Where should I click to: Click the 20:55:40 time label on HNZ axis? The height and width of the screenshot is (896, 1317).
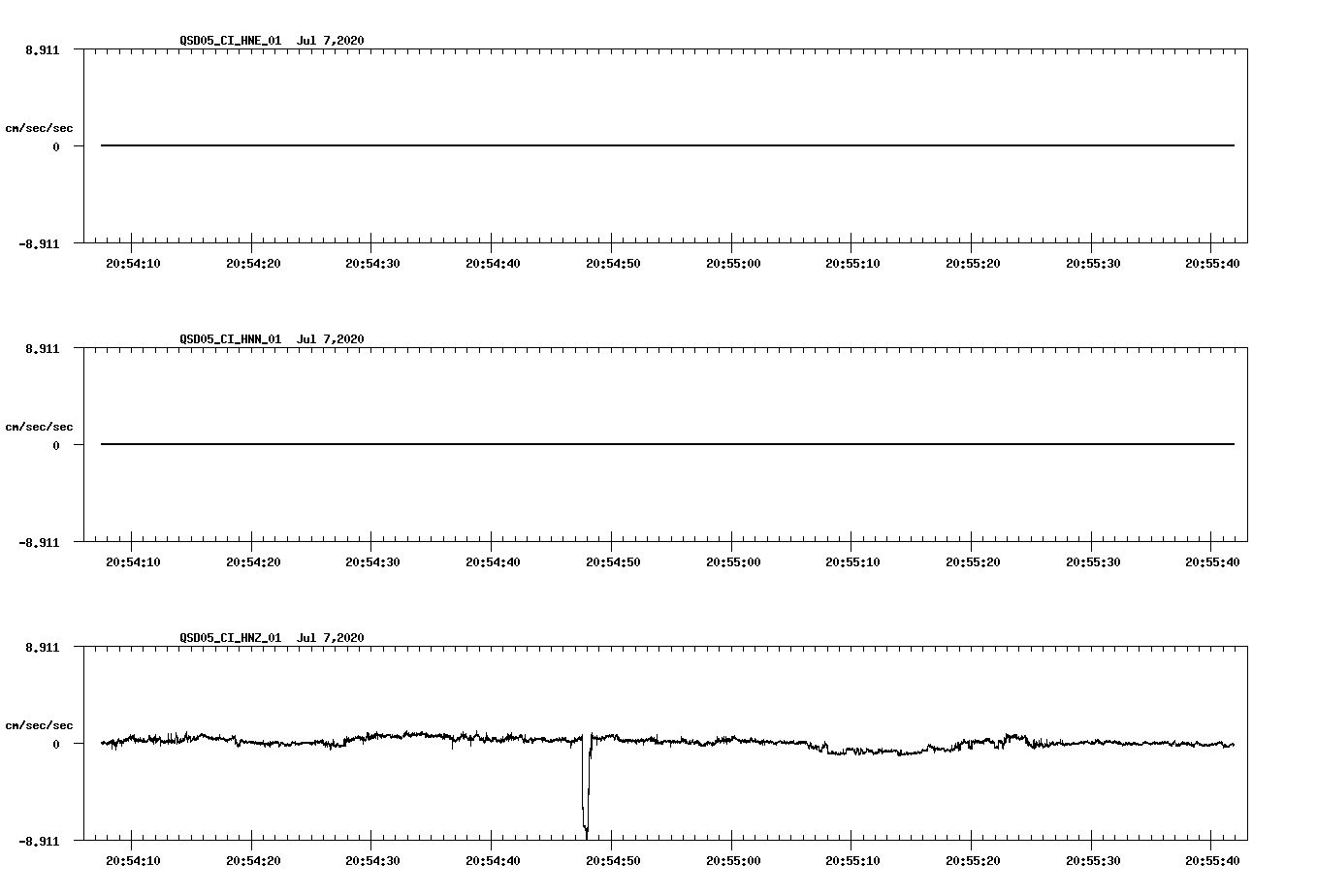click(x=1212, y=860)
